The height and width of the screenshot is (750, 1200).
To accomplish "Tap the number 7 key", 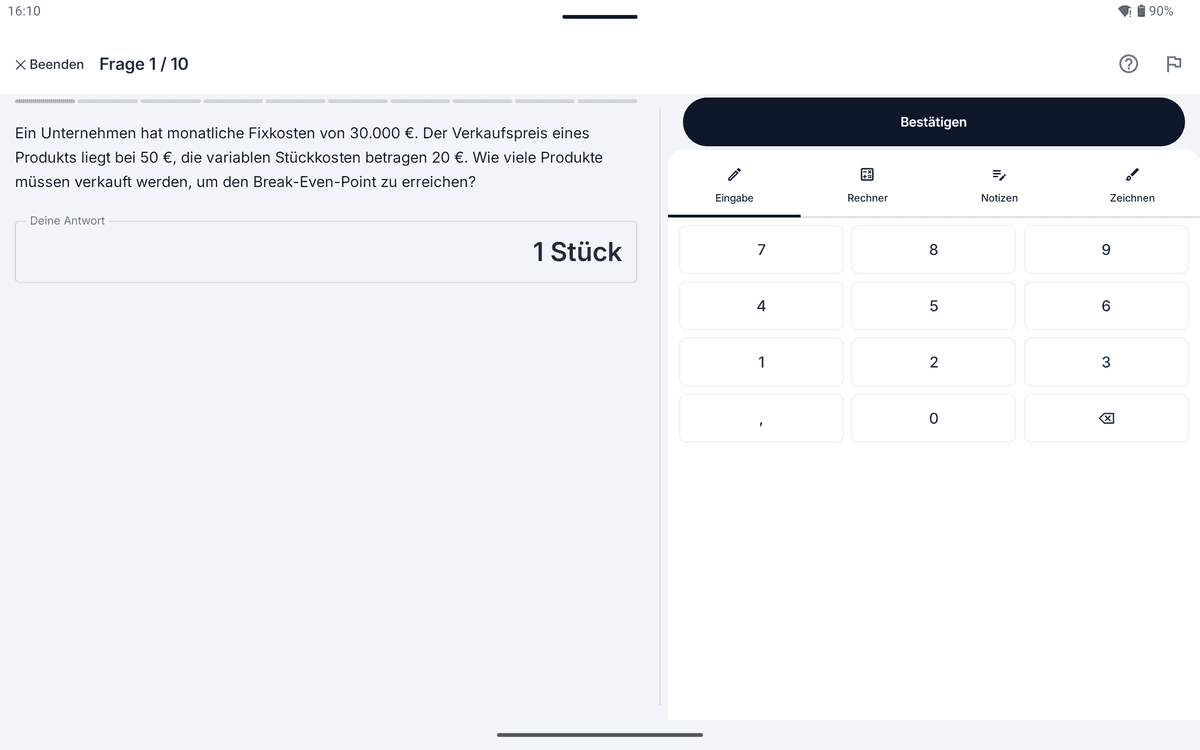I will pos(761,250).
